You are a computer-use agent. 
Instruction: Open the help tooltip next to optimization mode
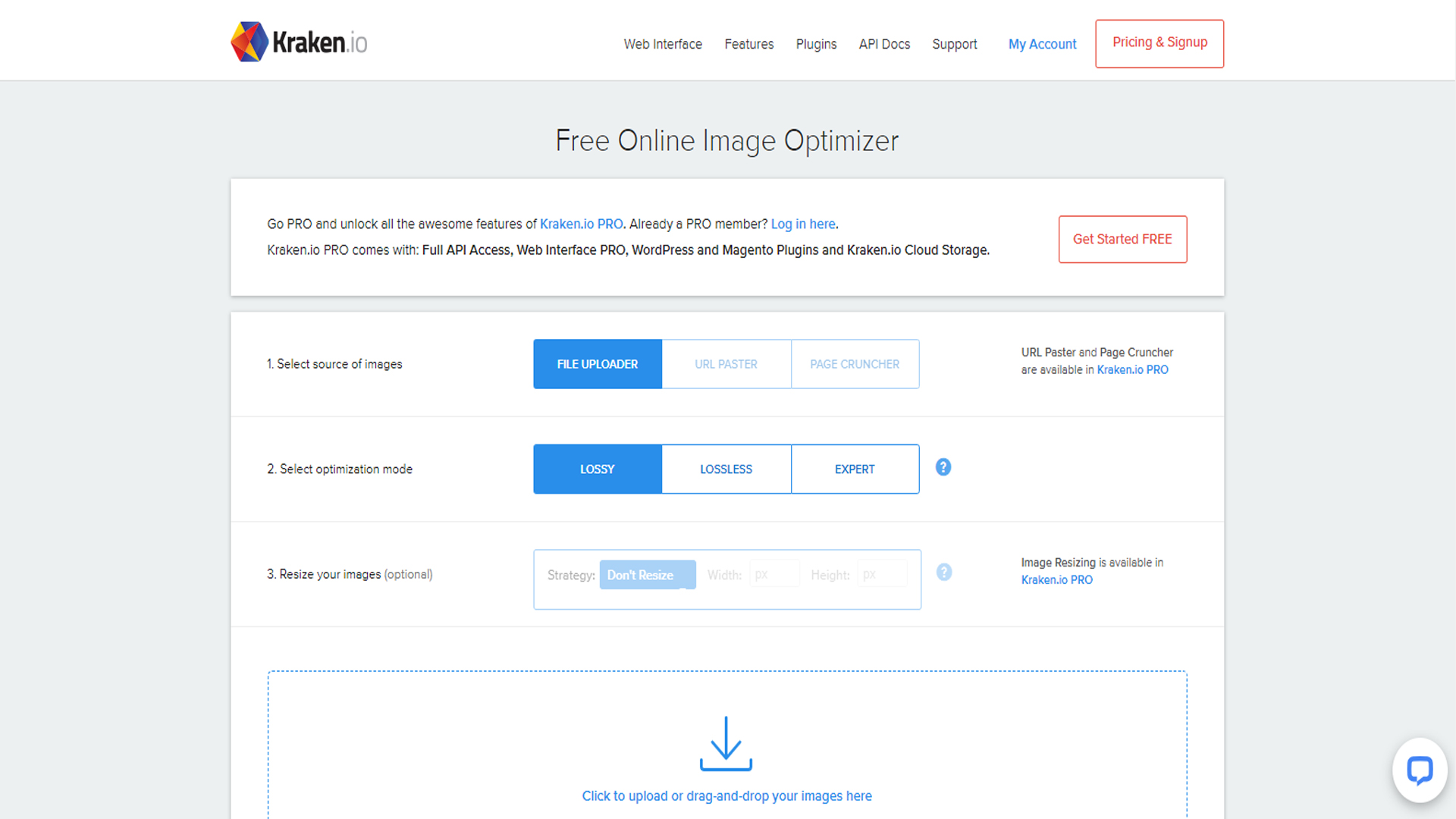(x=943, y=468)
